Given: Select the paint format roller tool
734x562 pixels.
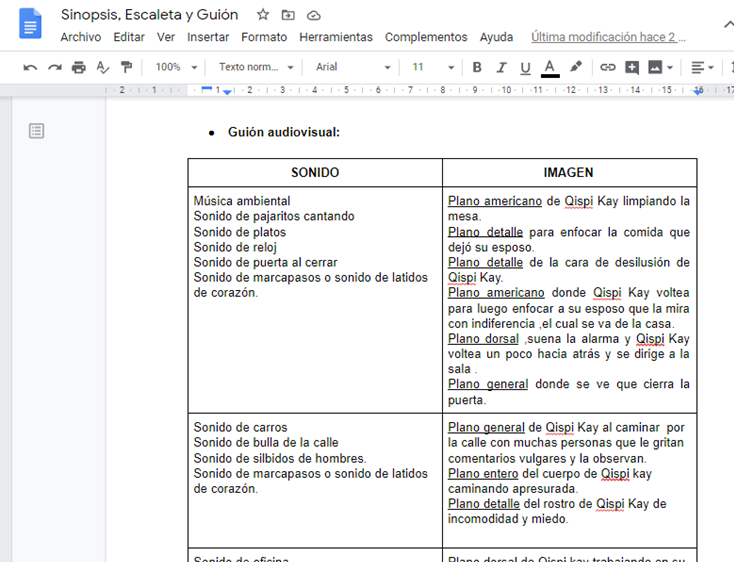Looking at the screenshot, I should pyautogui.click(x=126, y=67).
